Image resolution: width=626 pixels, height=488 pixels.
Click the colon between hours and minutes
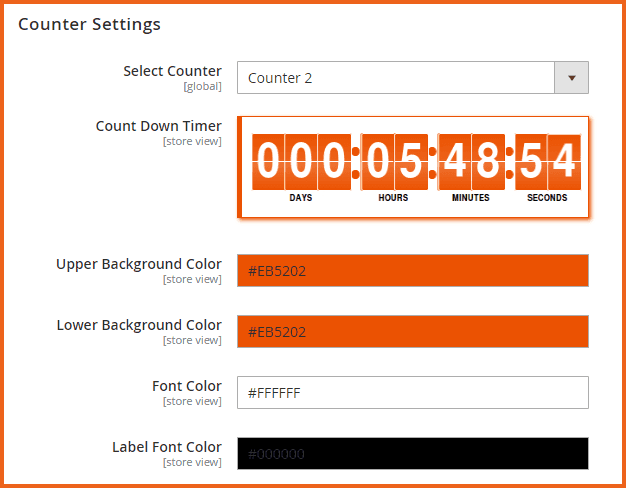point(433,162)
